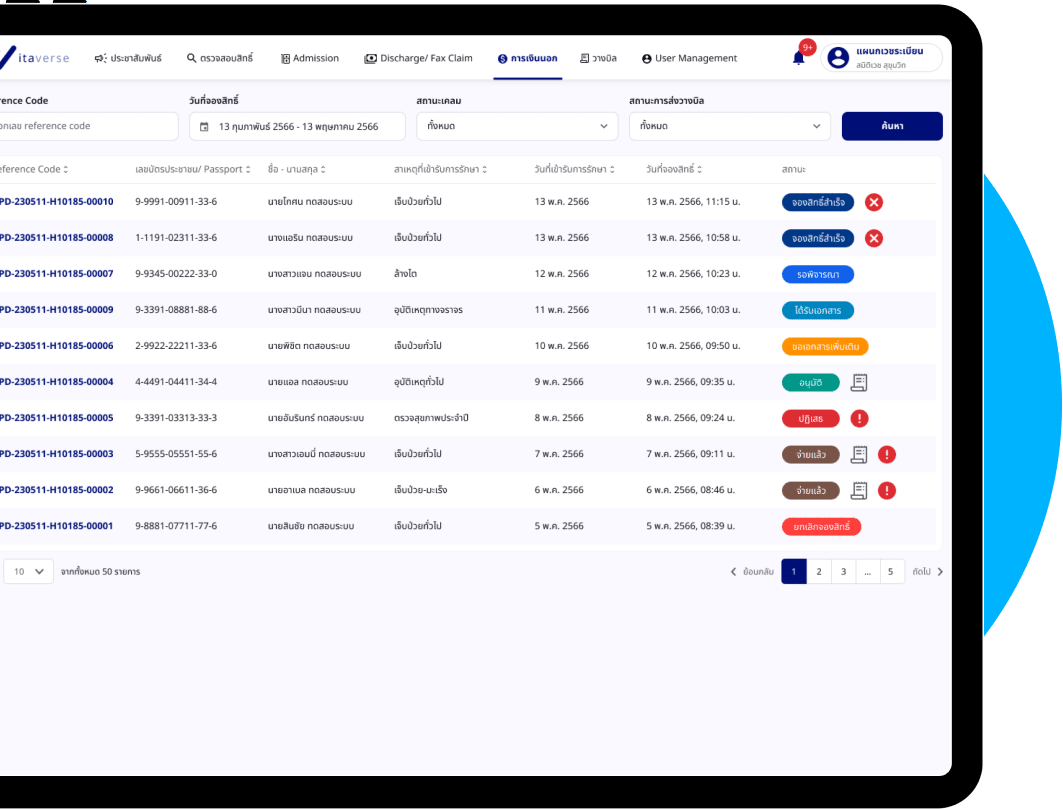Open the Admission tab
The image size is (1063, 810).
click(310, 58)
